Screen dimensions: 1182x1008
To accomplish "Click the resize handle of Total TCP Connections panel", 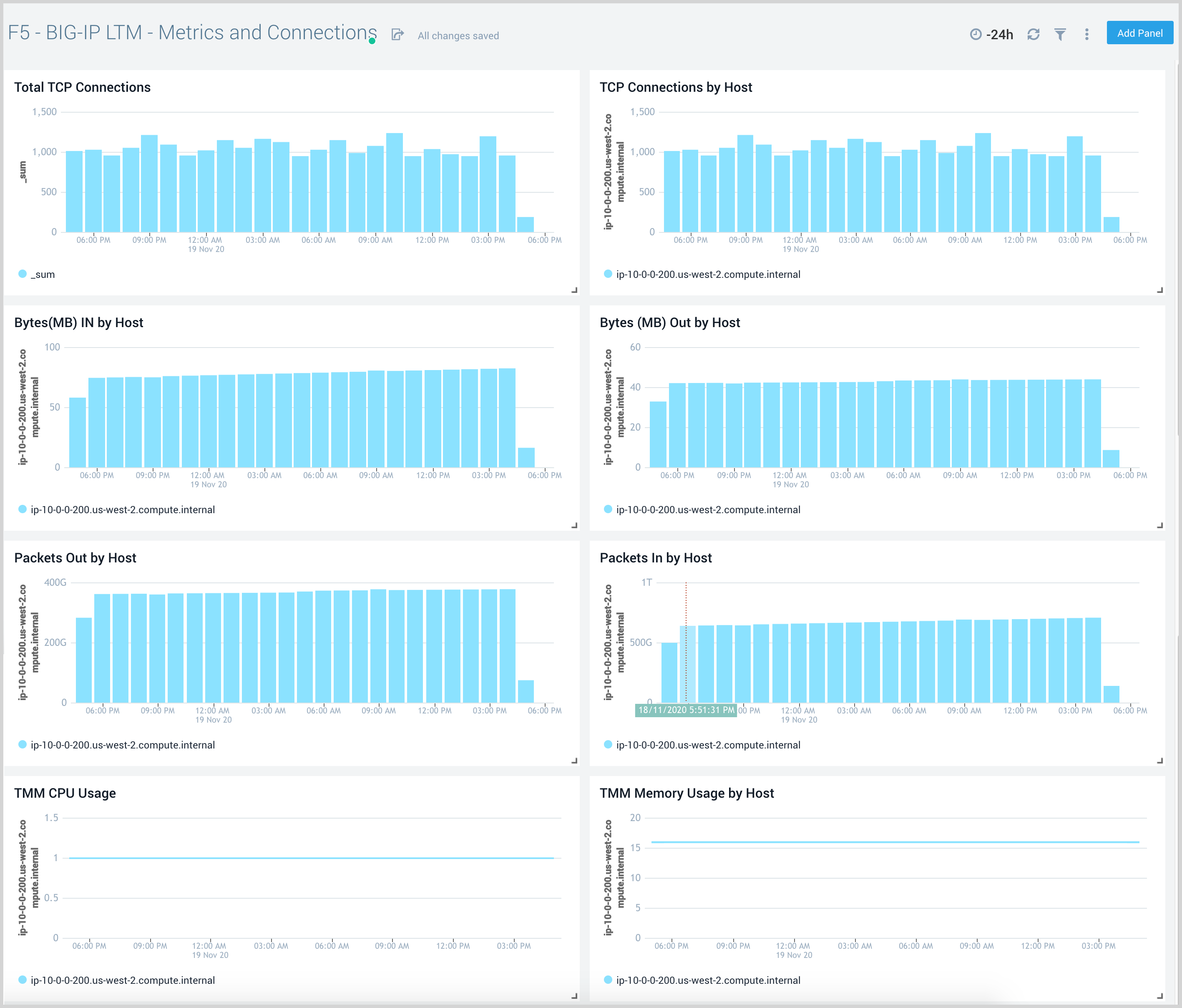I will click(574, 290).
